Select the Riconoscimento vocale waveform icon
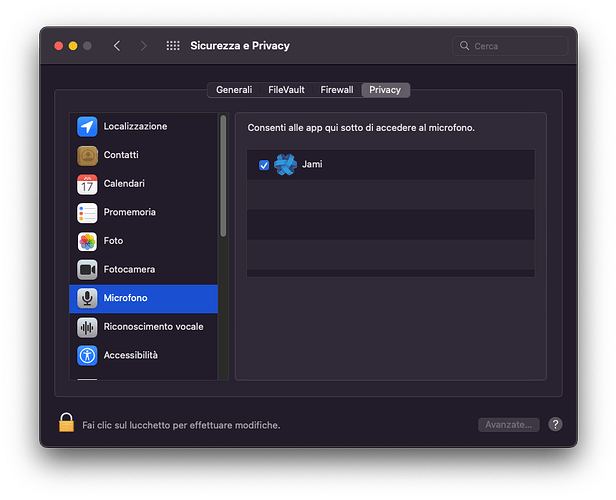 coord(87,327)
